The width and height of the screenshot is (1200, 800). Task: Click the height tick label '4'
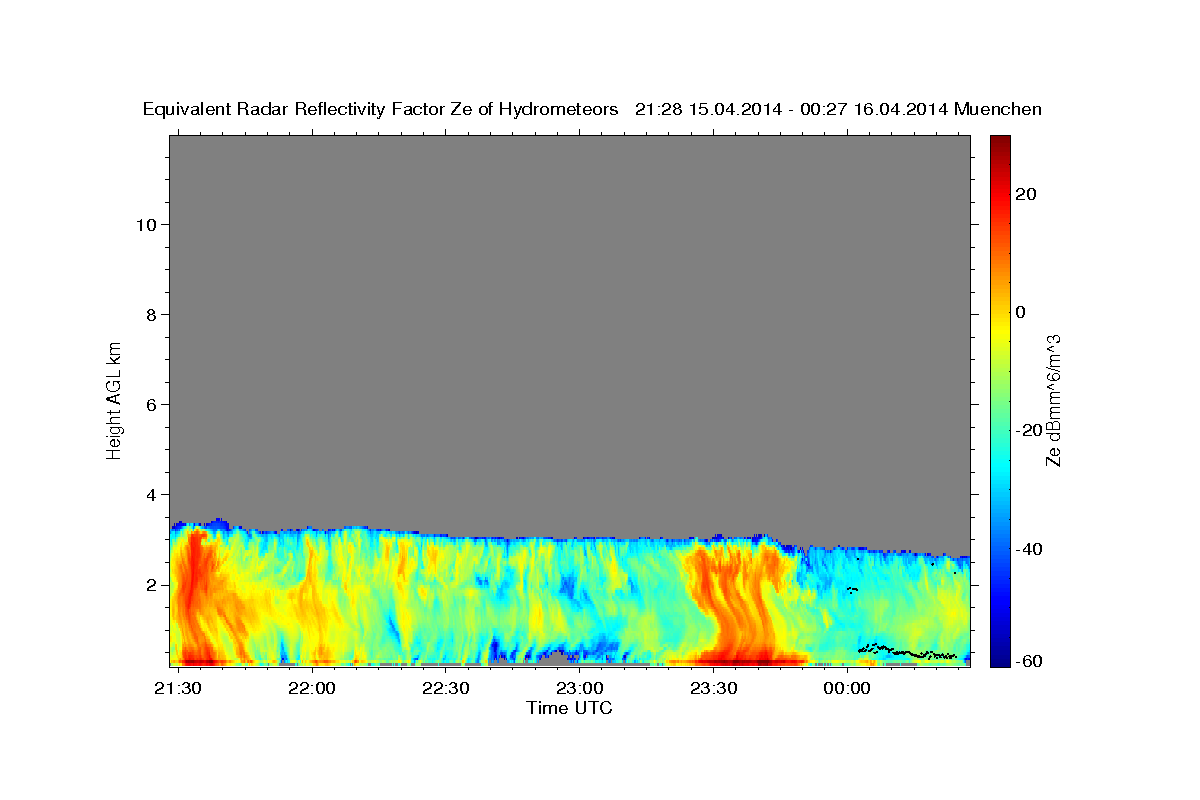tap(152, 494)
